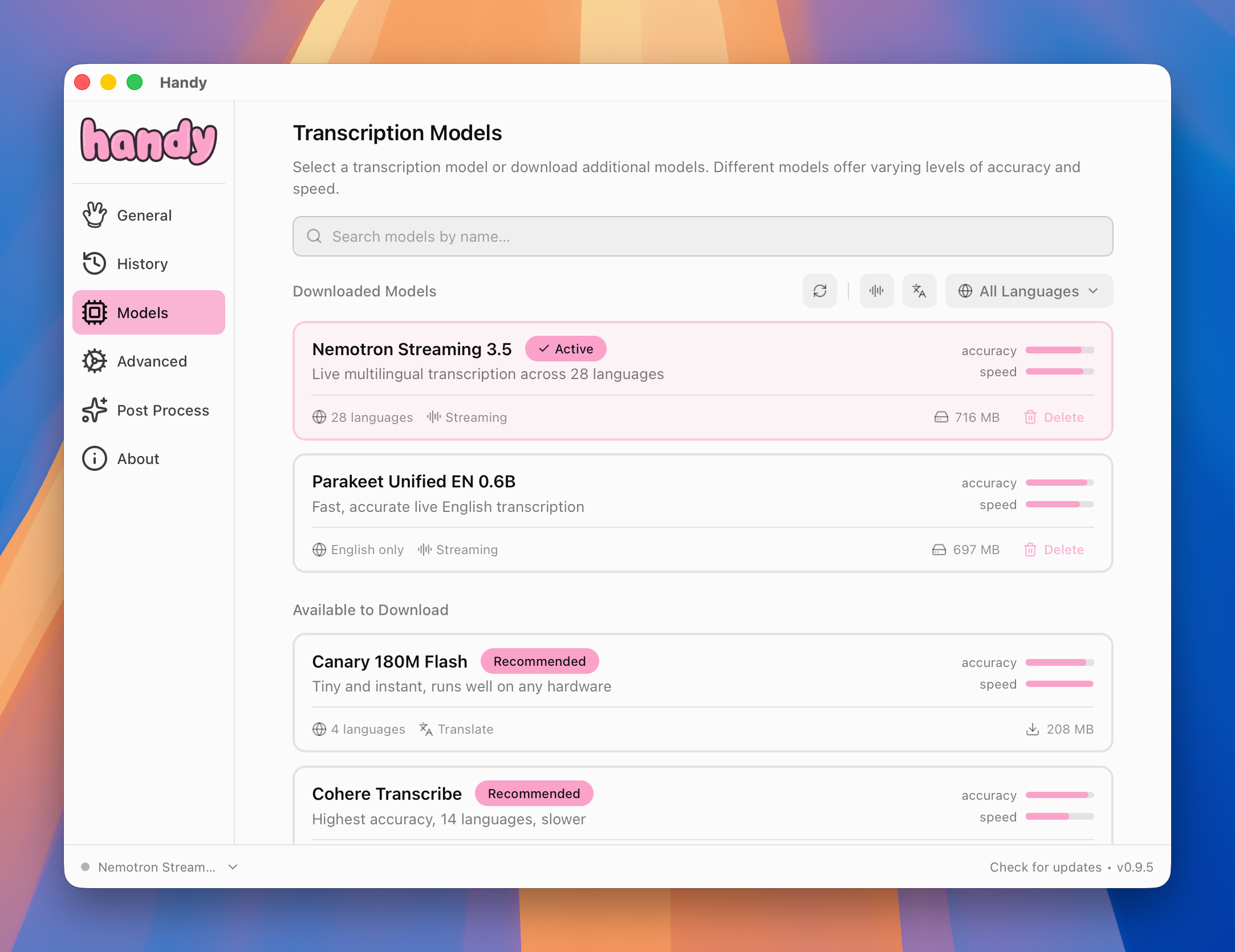Click the Handy window title text
This screenshot has height=952, width=1235.
point(184,83)
